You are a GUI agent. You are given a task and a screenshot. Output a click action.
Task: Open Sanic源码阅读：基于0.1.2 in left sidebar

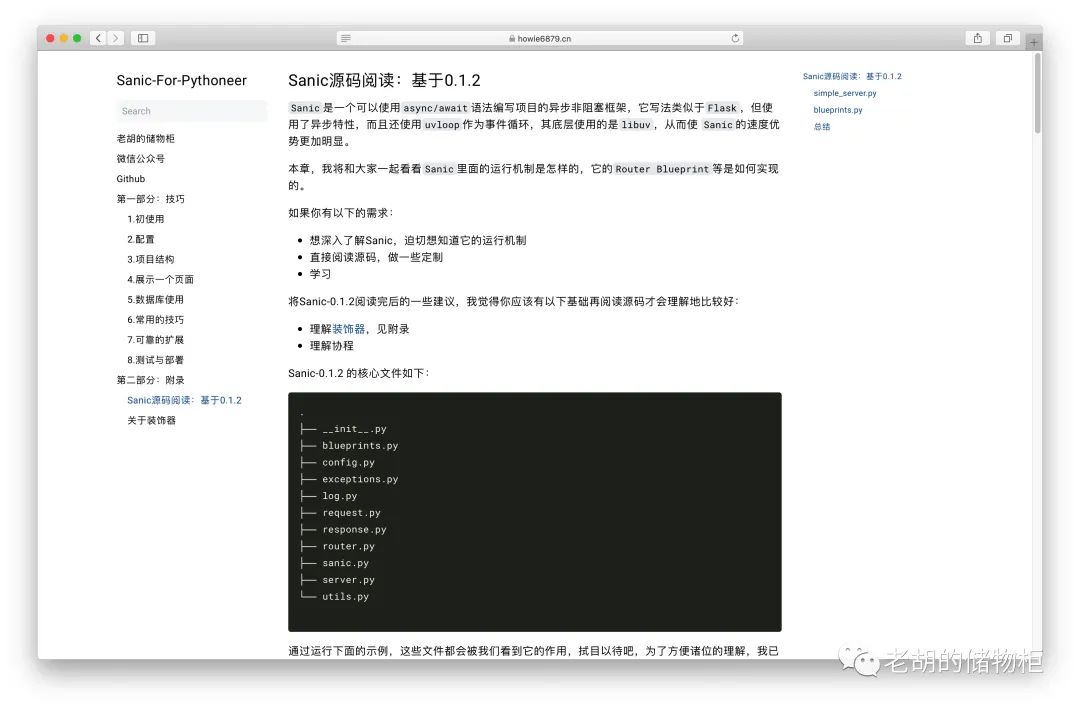(x=184, y=400)
